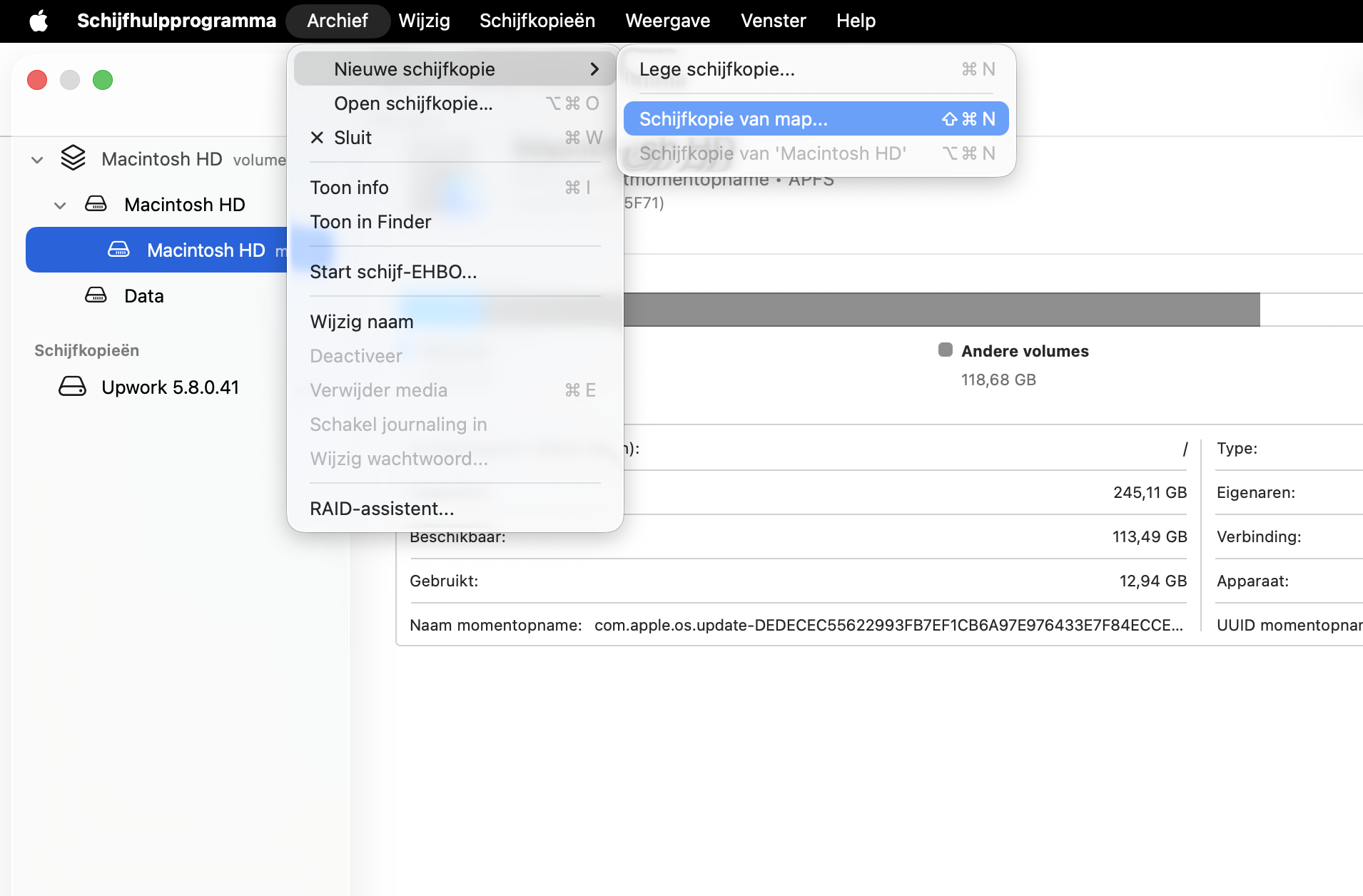
Task: Open the Apple menu
Action: 39,21
